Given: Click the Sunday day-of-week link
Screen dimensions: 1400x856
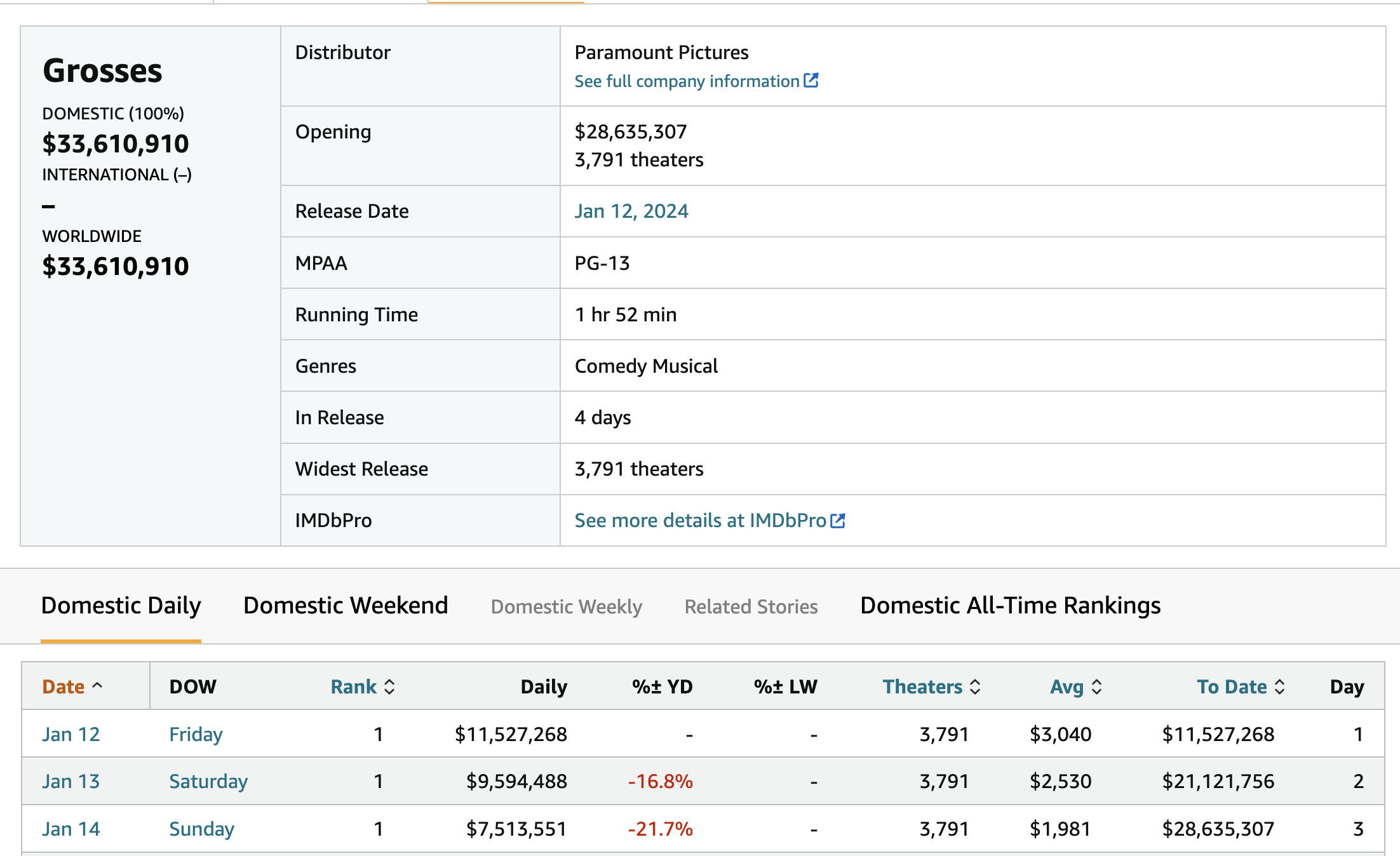Looking at the screenshot, I should point(201,829).
